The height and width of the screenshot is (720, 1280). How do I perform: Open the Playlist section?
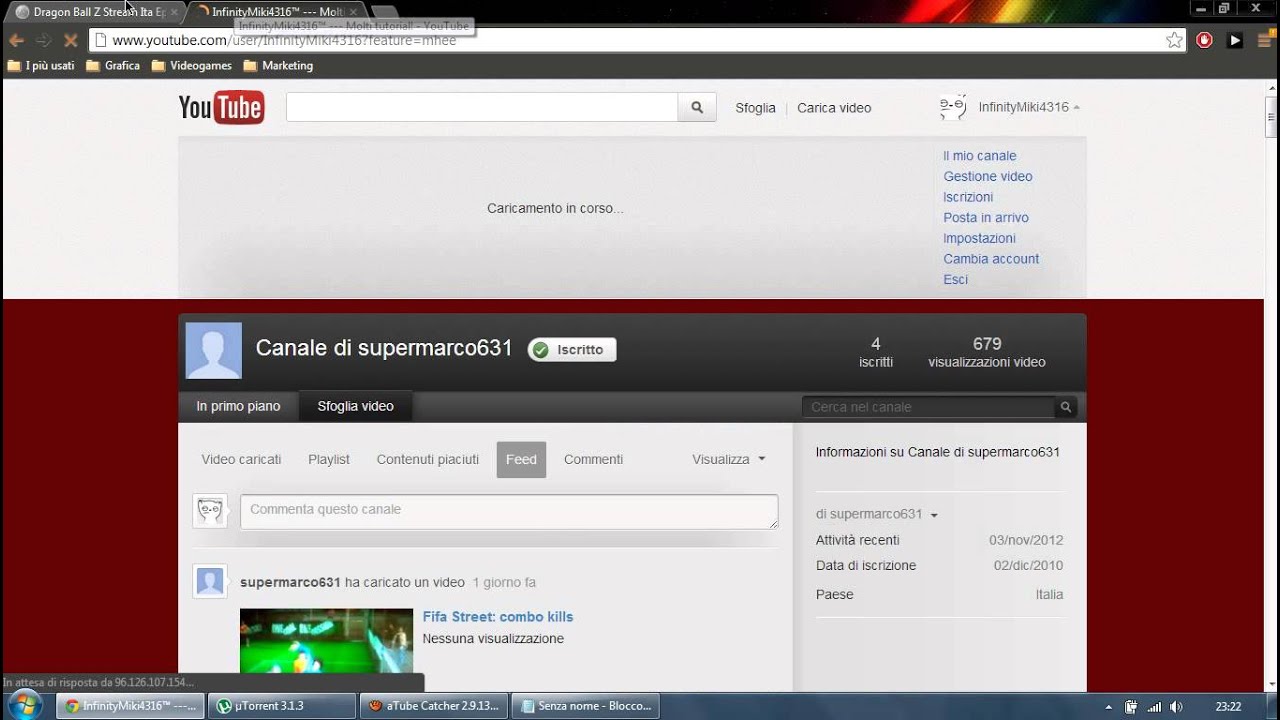(x=329, y=460)
